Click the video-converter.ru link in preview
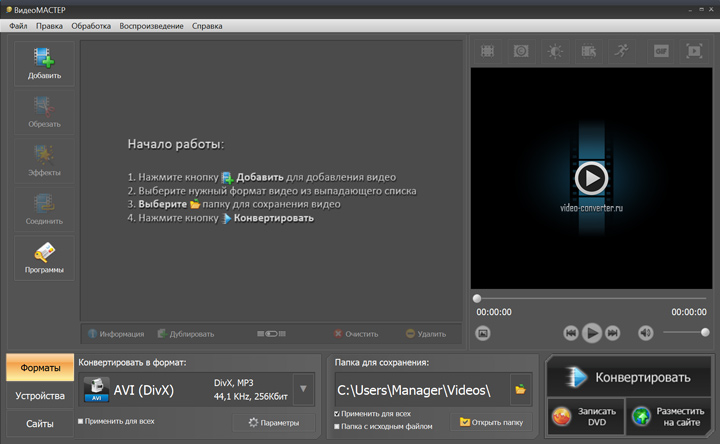 pos(591,208)
